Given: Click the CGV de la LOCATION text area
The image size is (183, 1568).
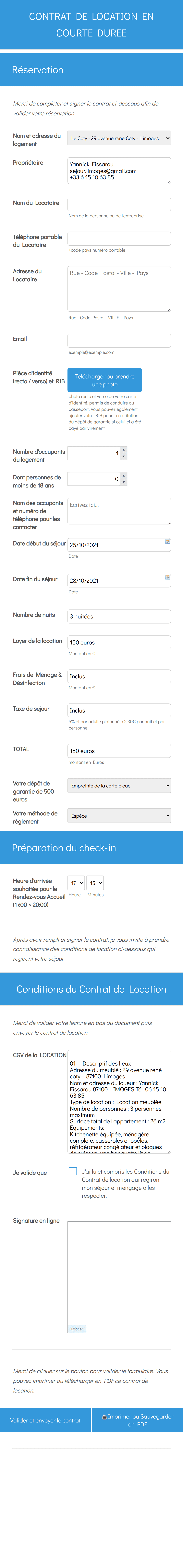Looking at the screenshot, I should [119, 1102].
